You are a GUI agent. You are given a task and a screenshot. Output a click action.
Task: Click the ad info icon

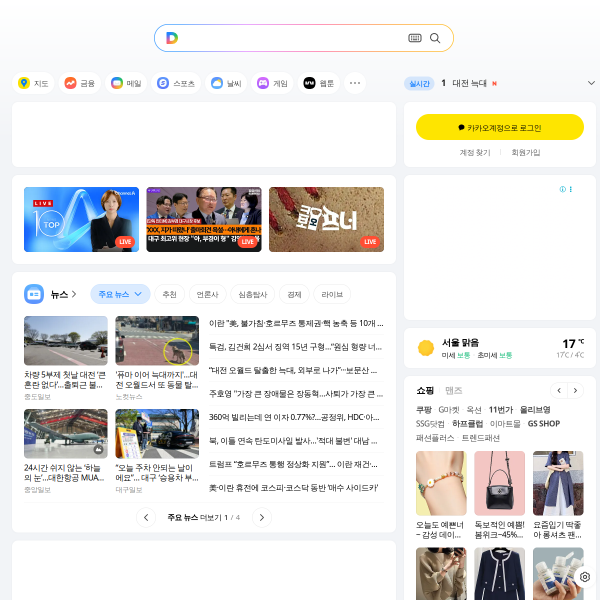(562, 189)
